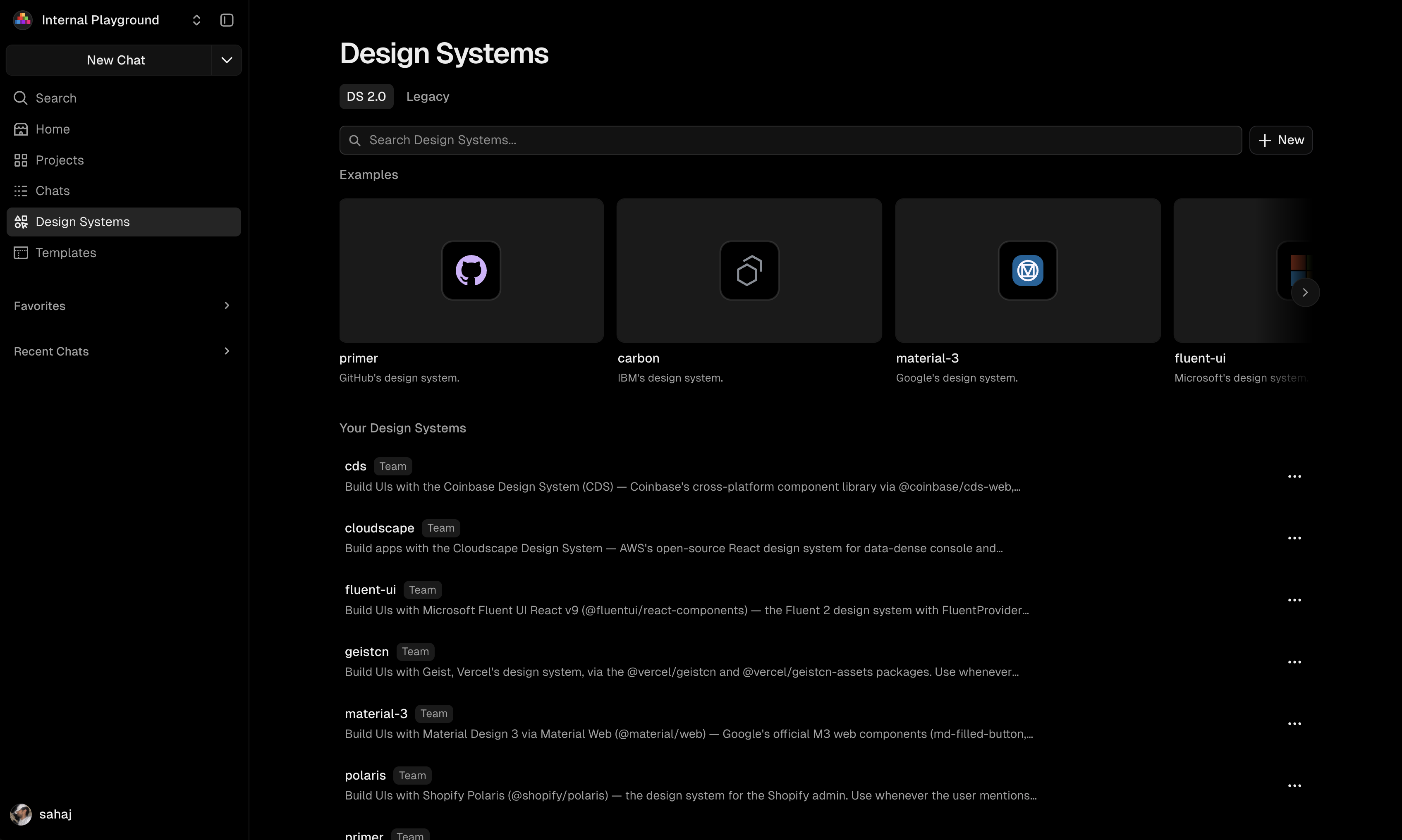Click the Internal Playground workspace name
Viewport: 1402px width, 840px height.
pos(100,20)
